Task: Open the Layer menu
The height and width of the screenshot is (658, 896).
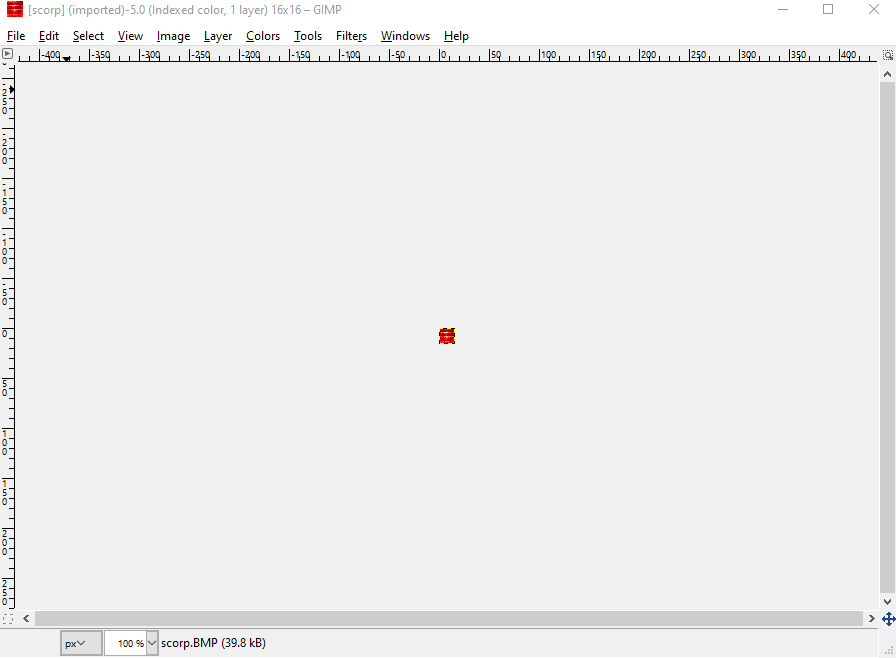Action: (x=218, y=36)
